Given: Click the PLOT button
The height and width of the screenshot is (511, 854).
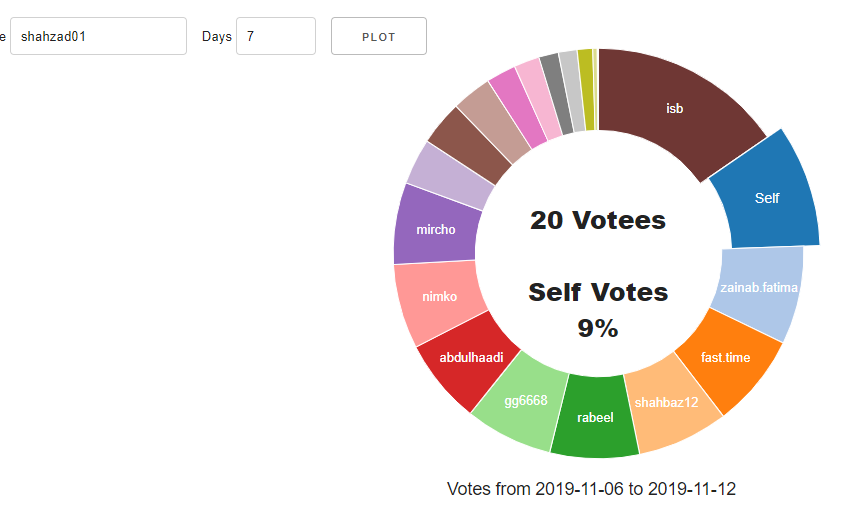Looking at the screenshot, I should [x=379, y=36].
